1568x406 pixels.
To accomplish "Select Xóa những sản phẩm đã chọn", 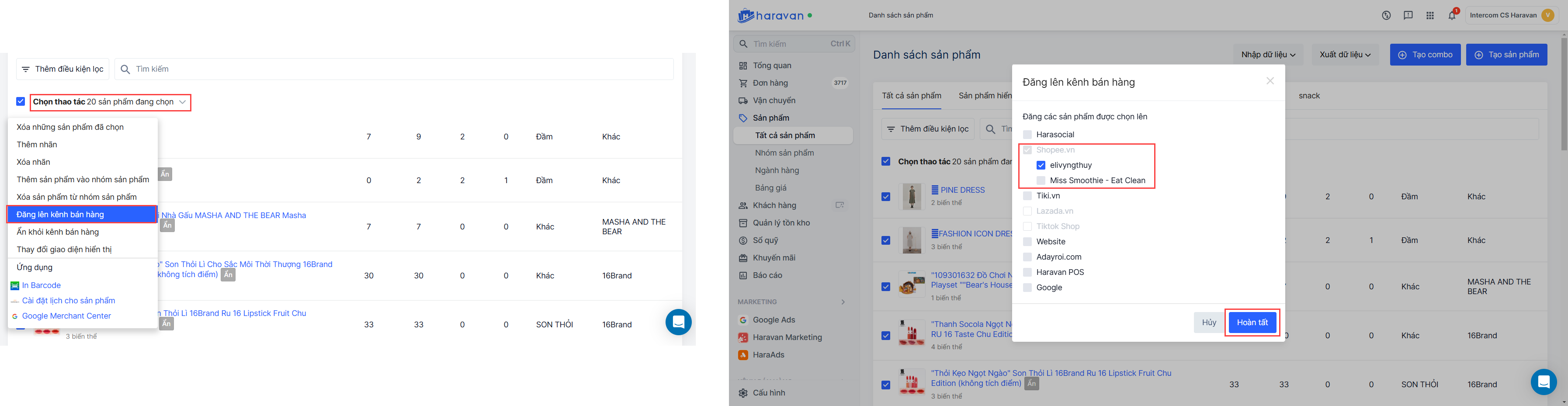I will (71, 127).
